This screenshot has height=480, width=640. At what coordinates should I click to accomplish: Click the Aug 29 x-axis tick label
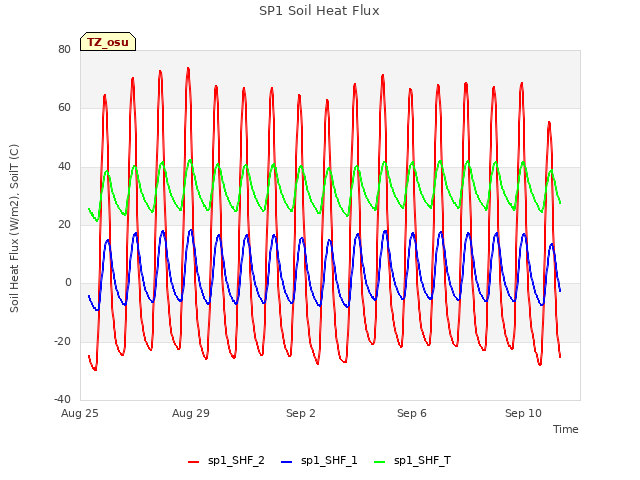pyautogui.click(x=191, y=413)
